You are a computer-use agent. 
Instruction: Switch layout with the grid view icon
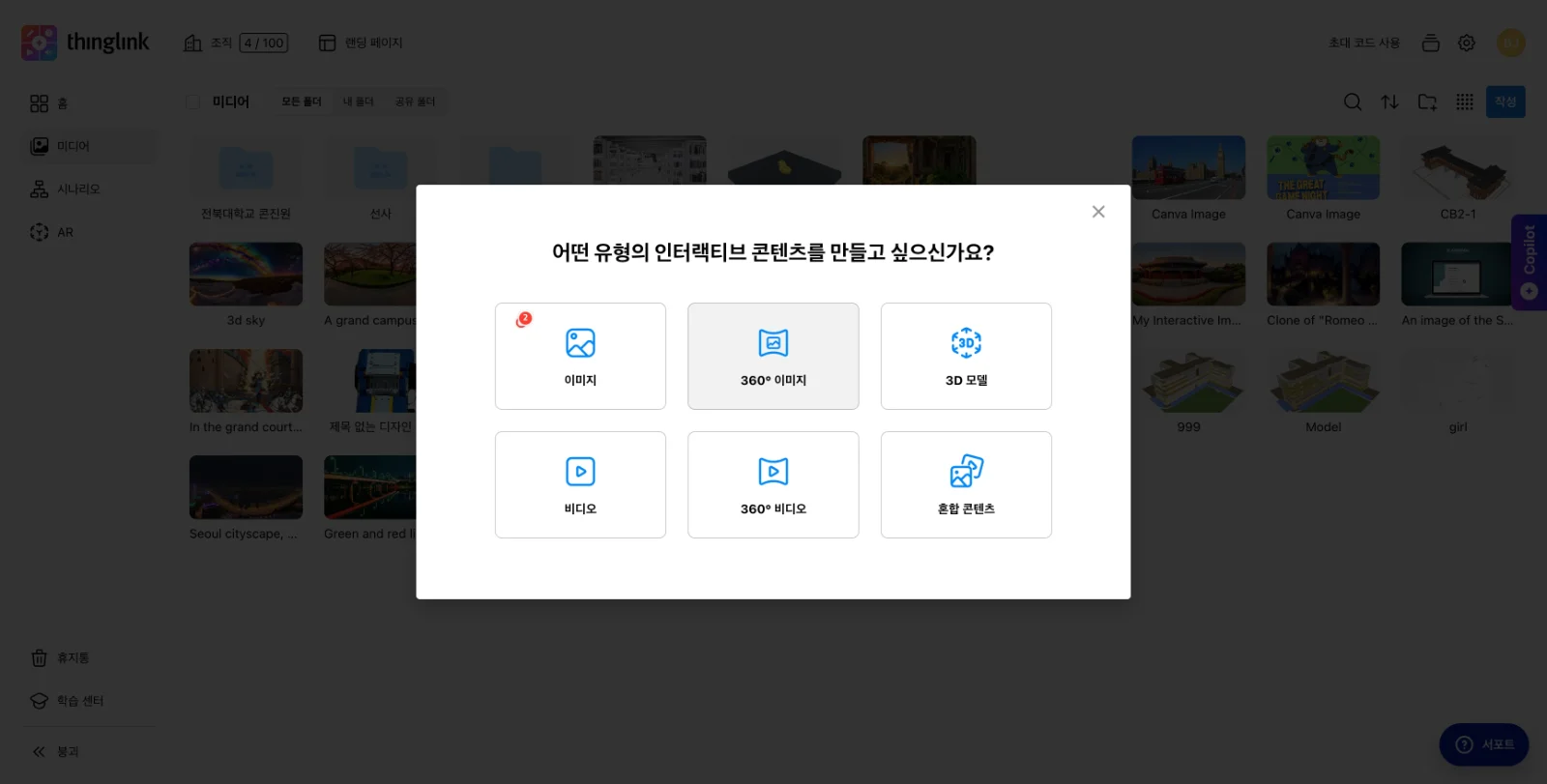(x=1465, y=102)
